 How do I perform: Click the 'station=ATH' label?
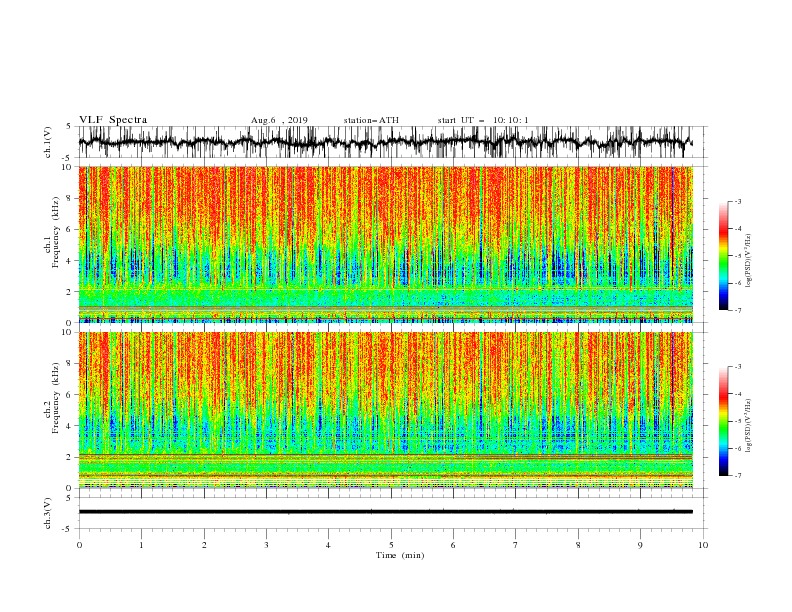click(x=371, y=120)
